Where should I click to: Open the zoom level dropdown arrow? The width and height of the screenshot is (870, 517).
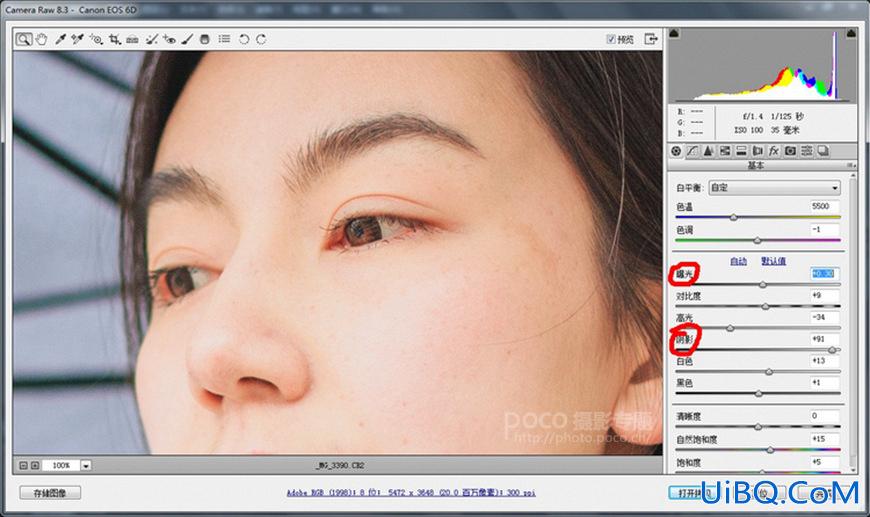pos(85,465)
